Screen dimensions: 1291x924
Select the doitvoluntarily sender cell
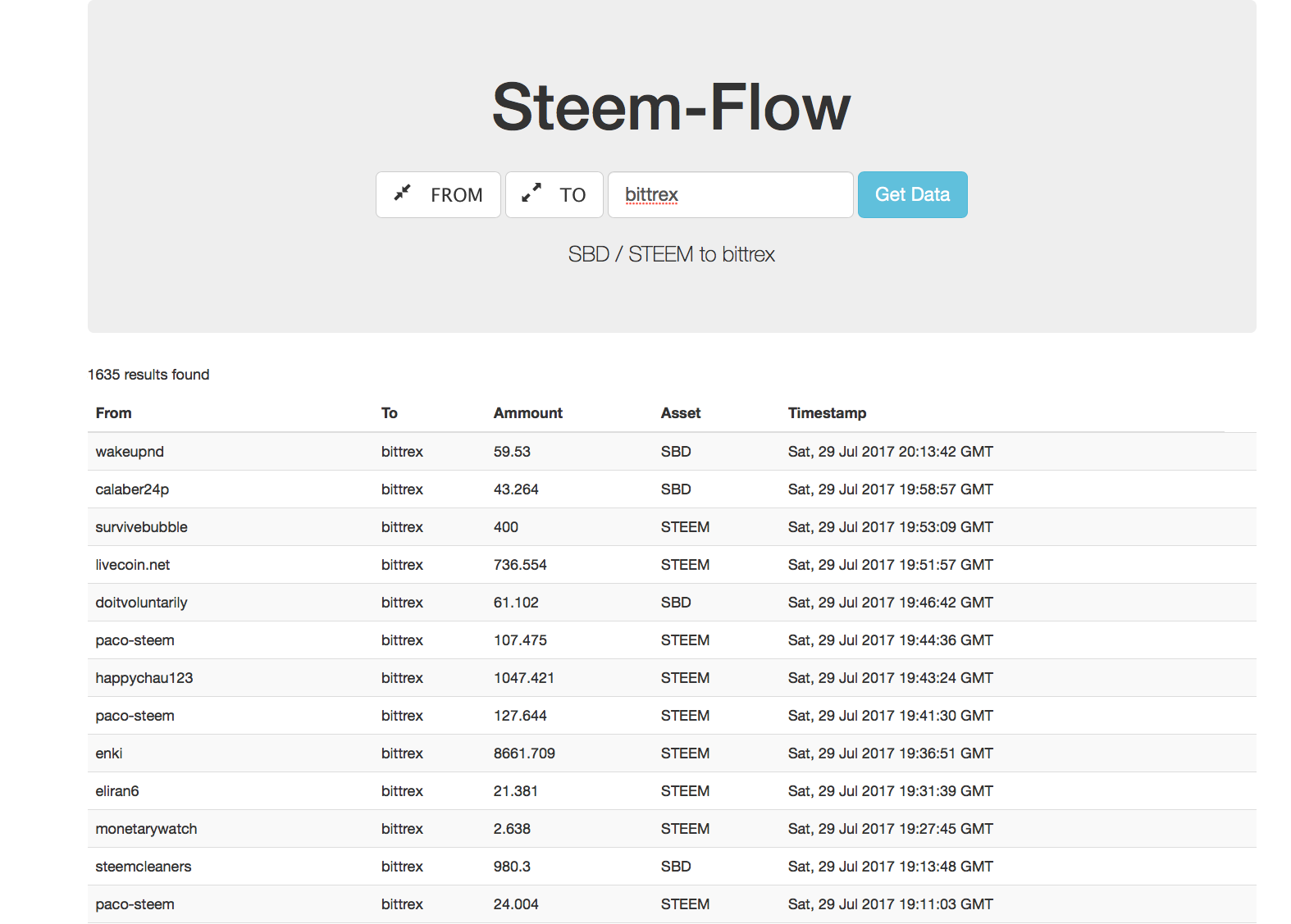tap(141, 603)
